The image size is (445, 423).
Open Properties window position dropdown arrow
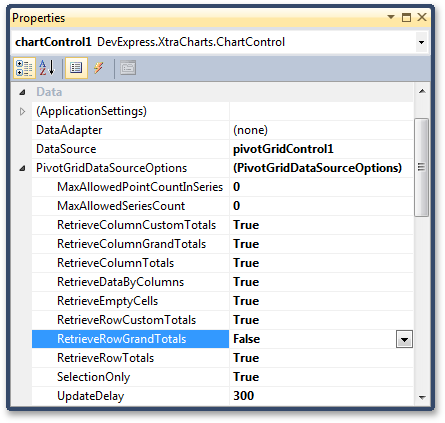coord(391,17)
